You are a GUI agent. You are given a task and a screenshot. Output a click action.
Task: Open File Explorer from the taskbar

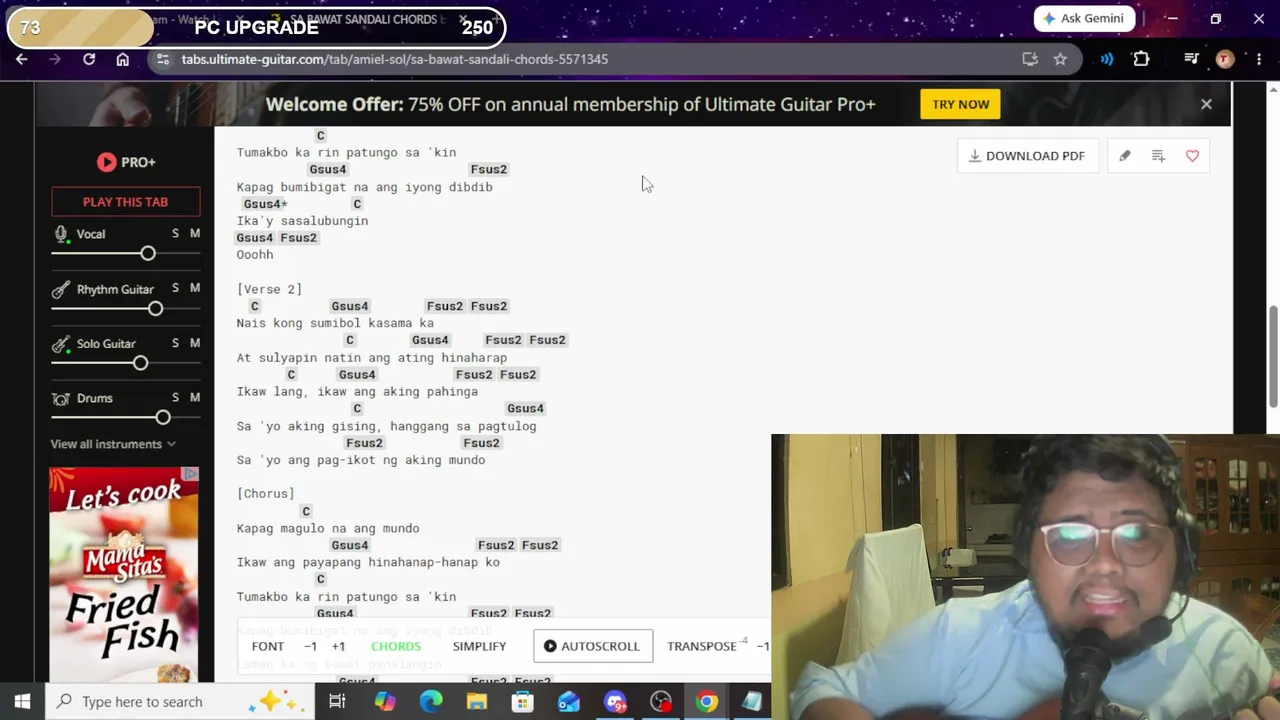click(477, 702)
